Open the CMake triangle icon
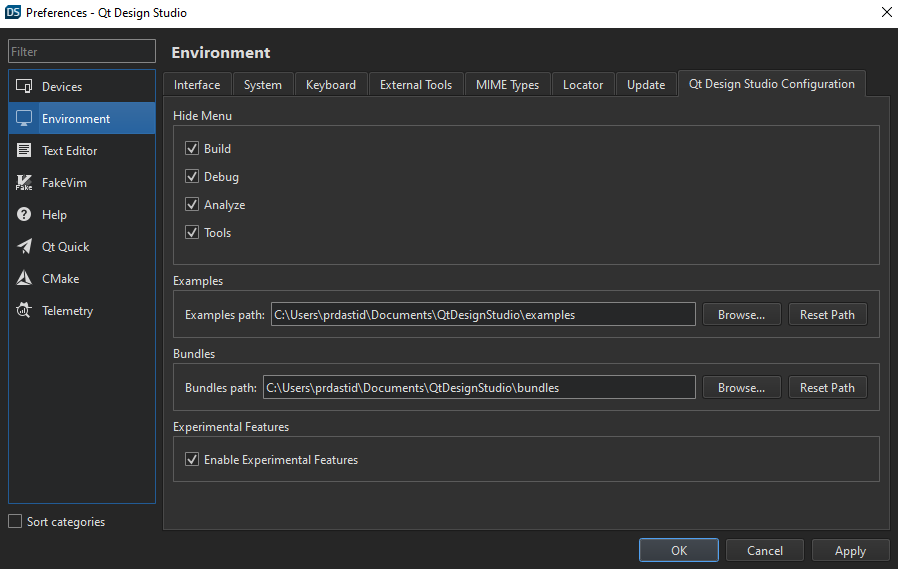Viewport: 898px width, 569px height. pos(24,279)
